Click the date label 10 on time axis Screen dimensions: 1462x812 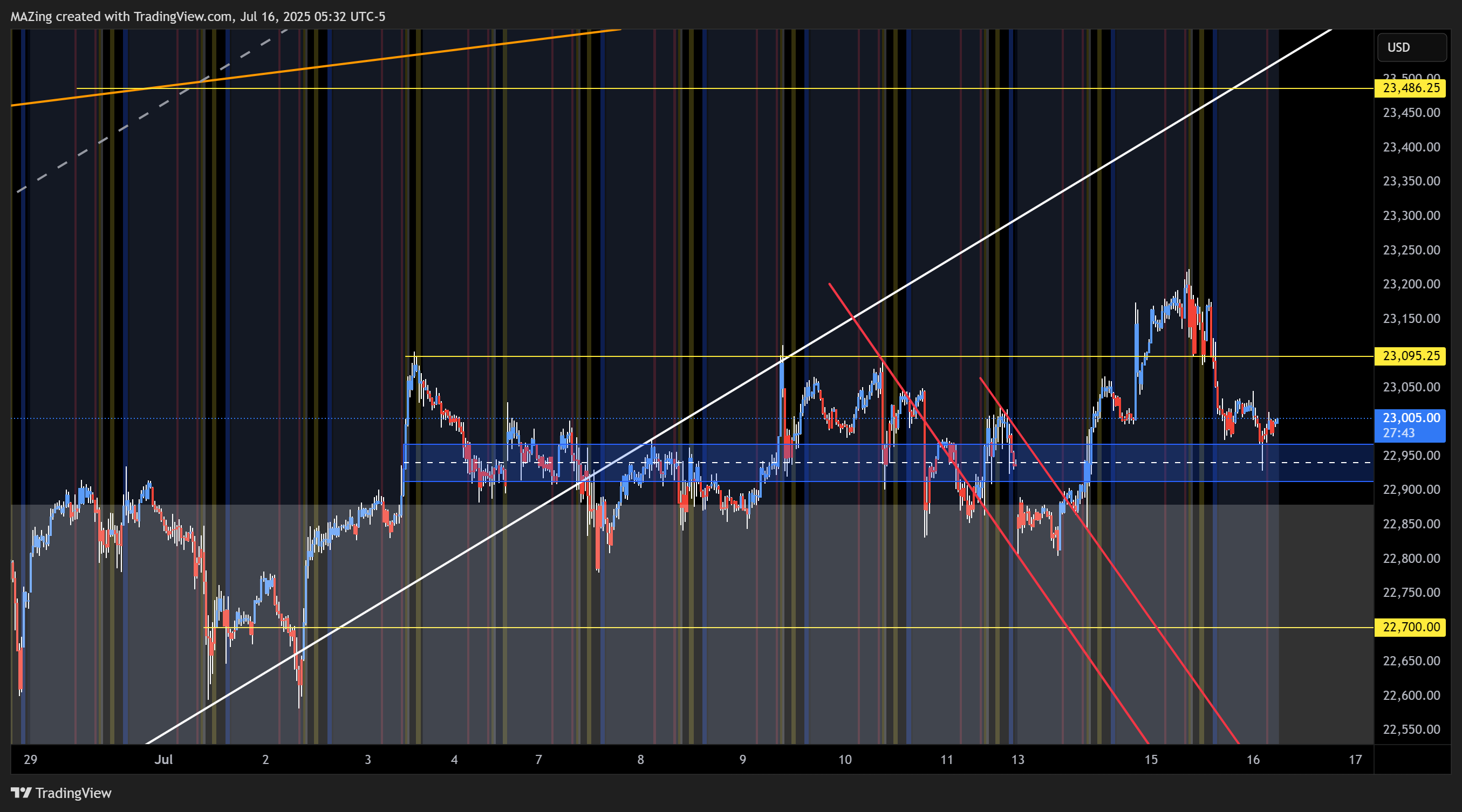pyautogui.click(x=845, y=760)
